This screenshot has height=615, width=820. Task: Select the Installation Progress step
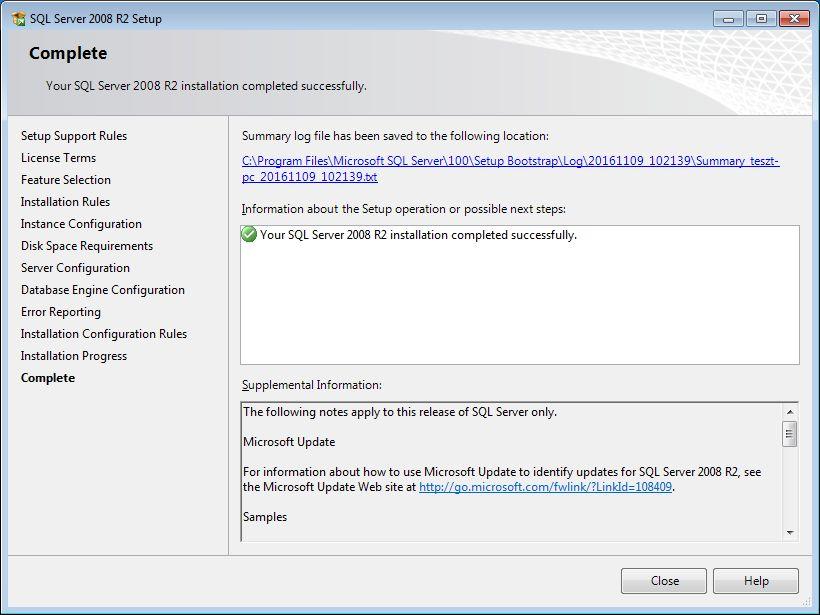74,356
